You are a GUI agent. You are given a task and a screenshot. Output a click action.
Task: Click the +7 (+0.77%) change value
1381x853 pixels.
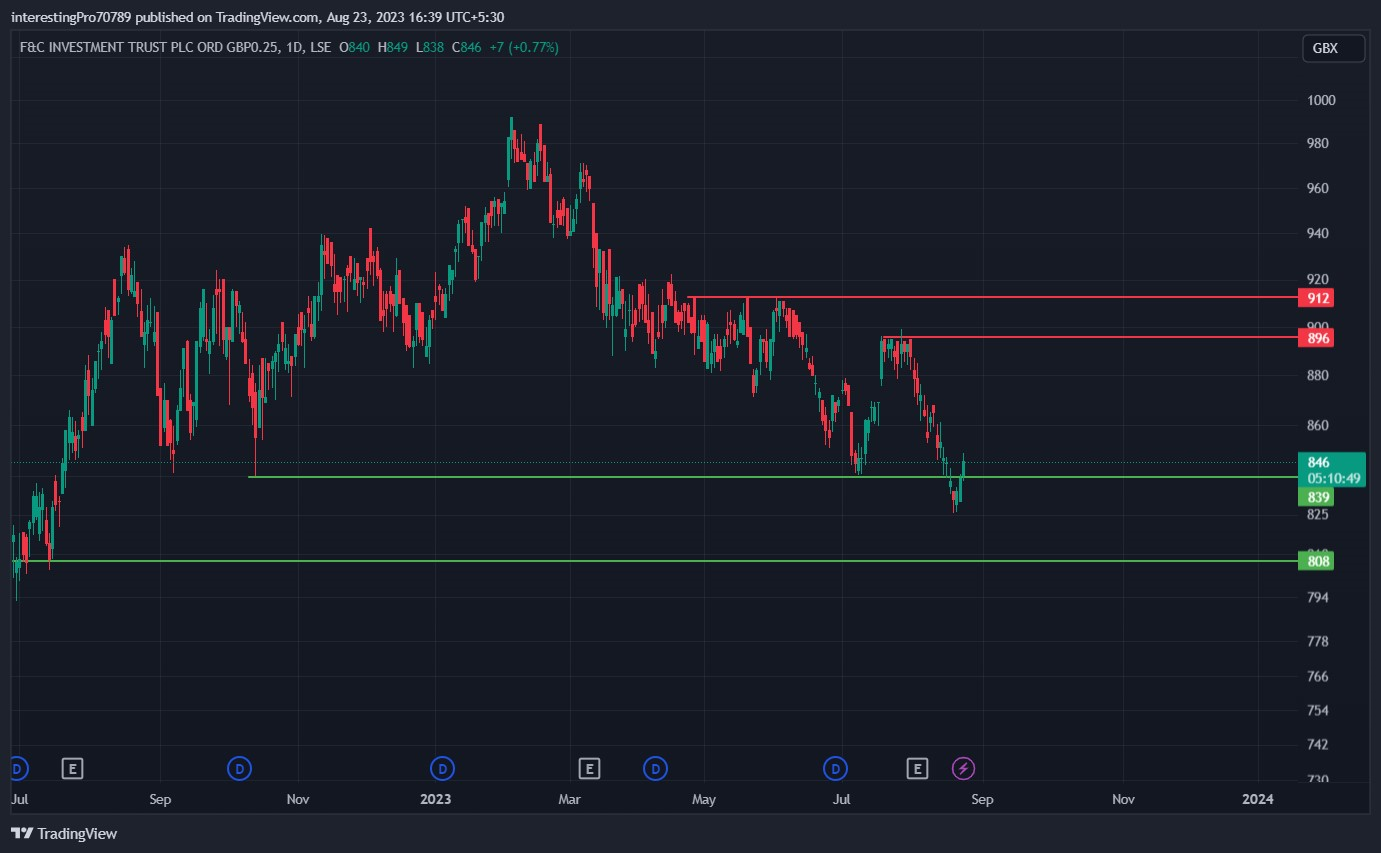coord(524,47)
